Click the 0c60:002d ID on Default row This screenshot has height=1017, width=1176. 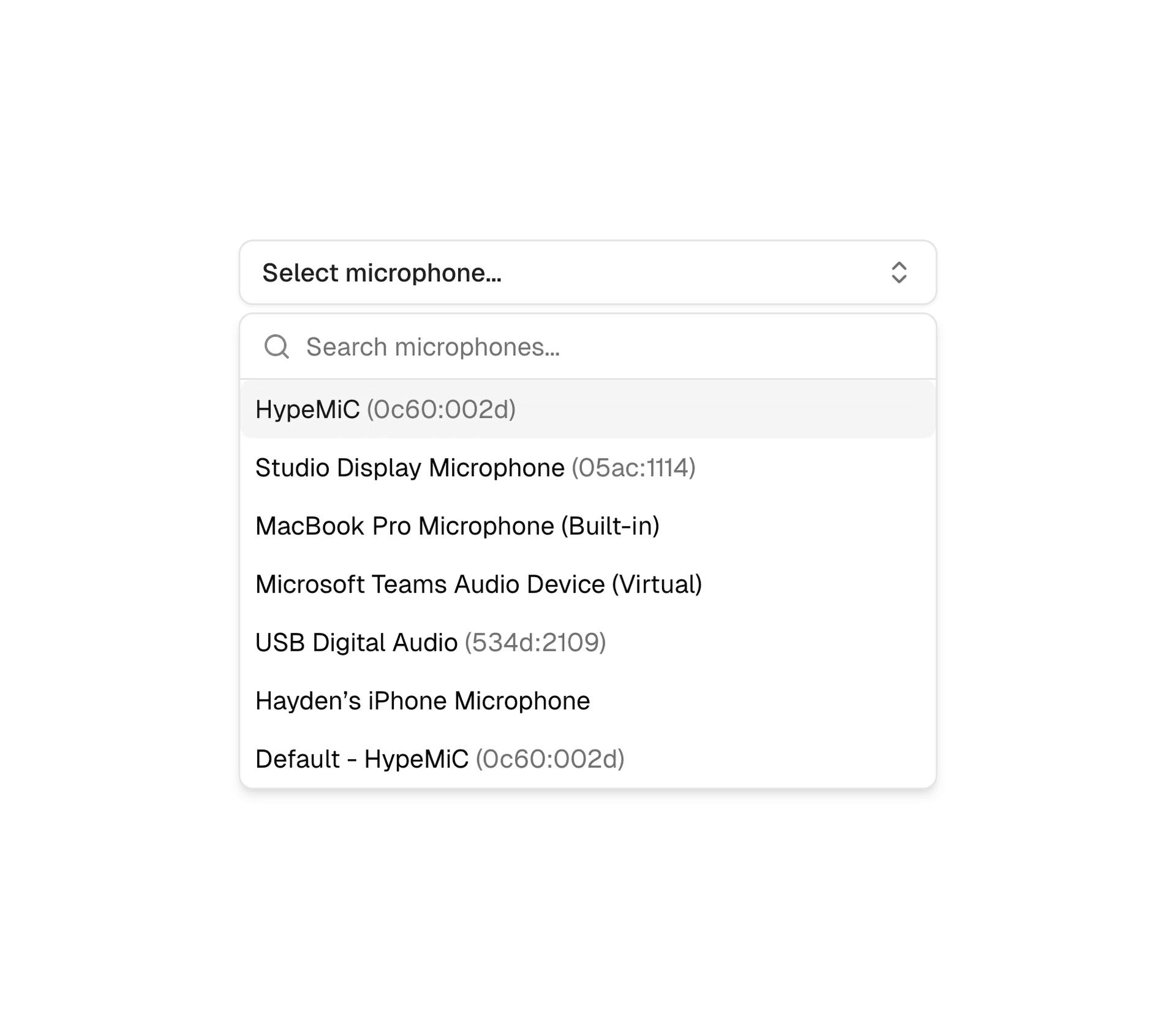[x=549, y=758]
